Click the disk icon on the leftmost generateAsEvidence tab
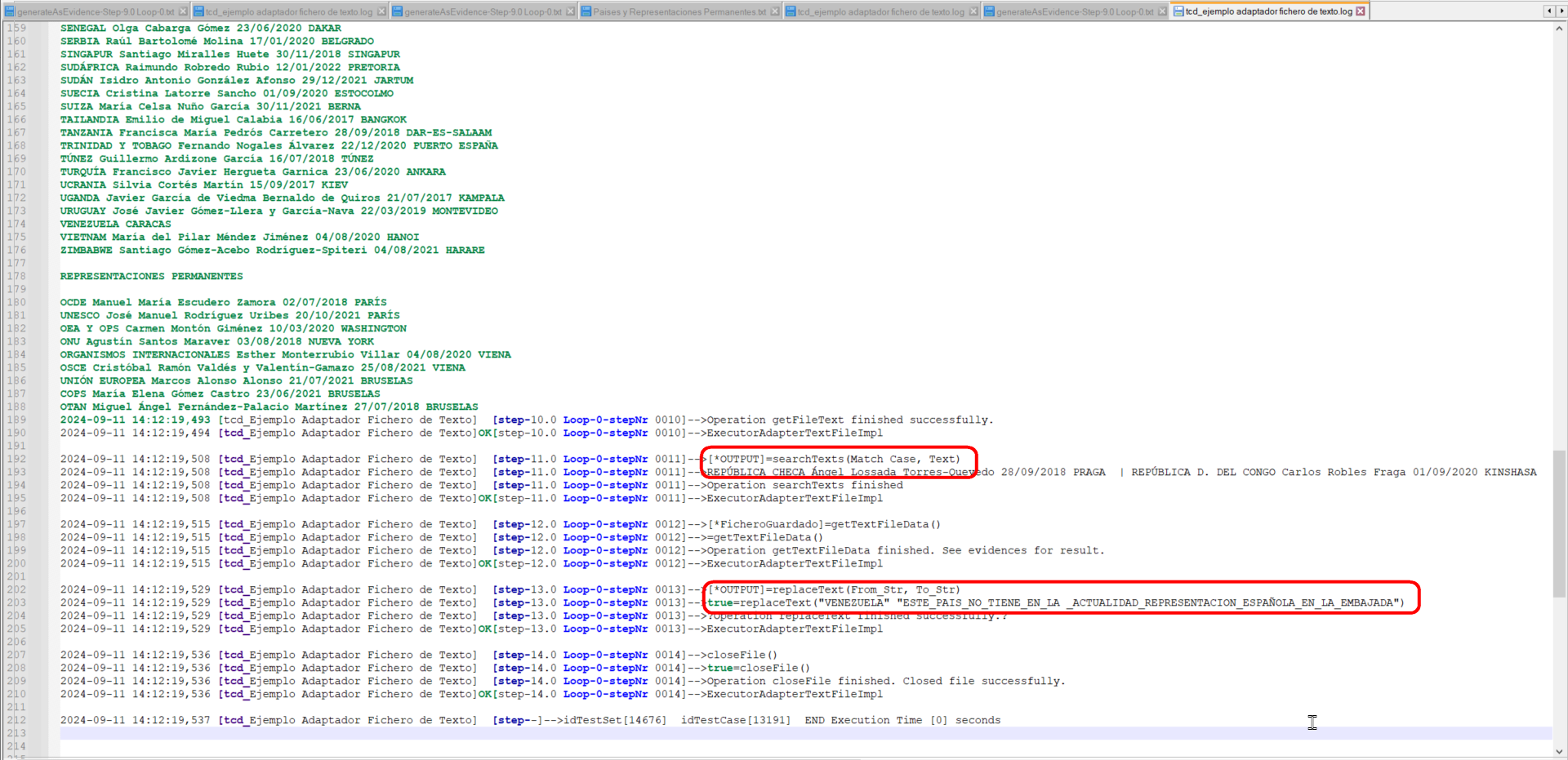 10,11
